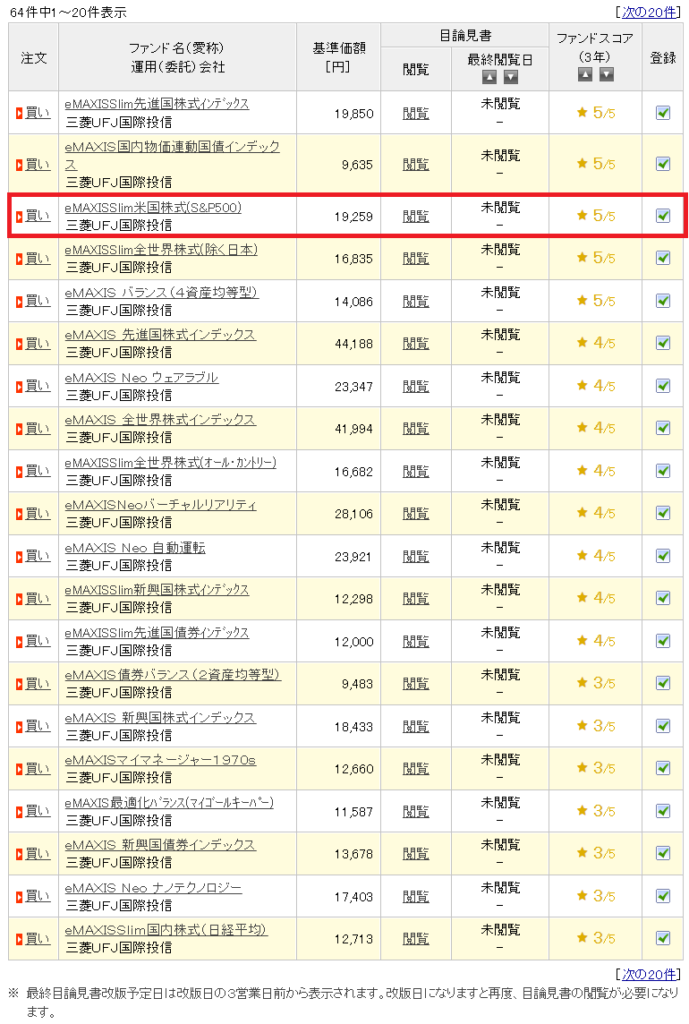Image resolution: width=689 pixels, height=1024 pixels.
Task: Toggle registration checkbox for eMAXIS Slim 全世界株式(除く日本)
Action: tap(663, 257)
